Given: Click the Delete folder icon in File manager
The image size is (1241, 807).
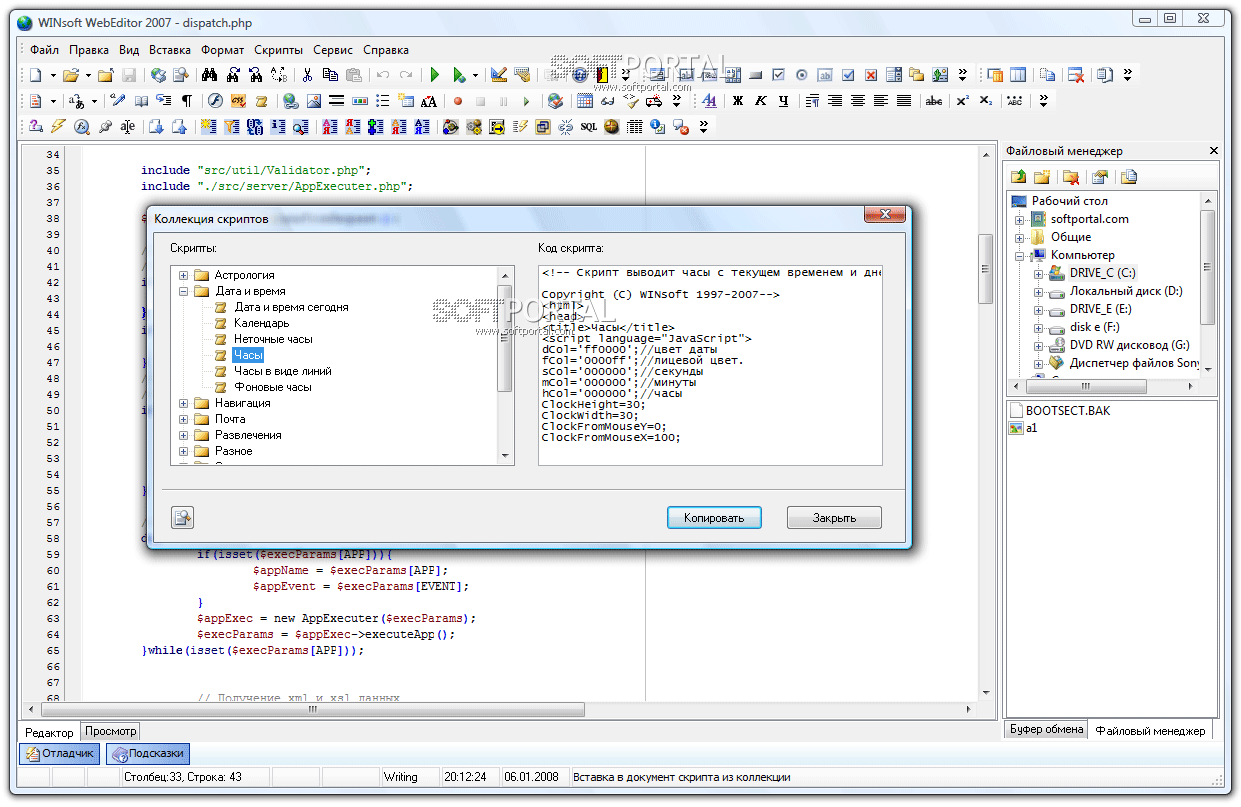Looking at the screenshot, I should [1071, 177].
